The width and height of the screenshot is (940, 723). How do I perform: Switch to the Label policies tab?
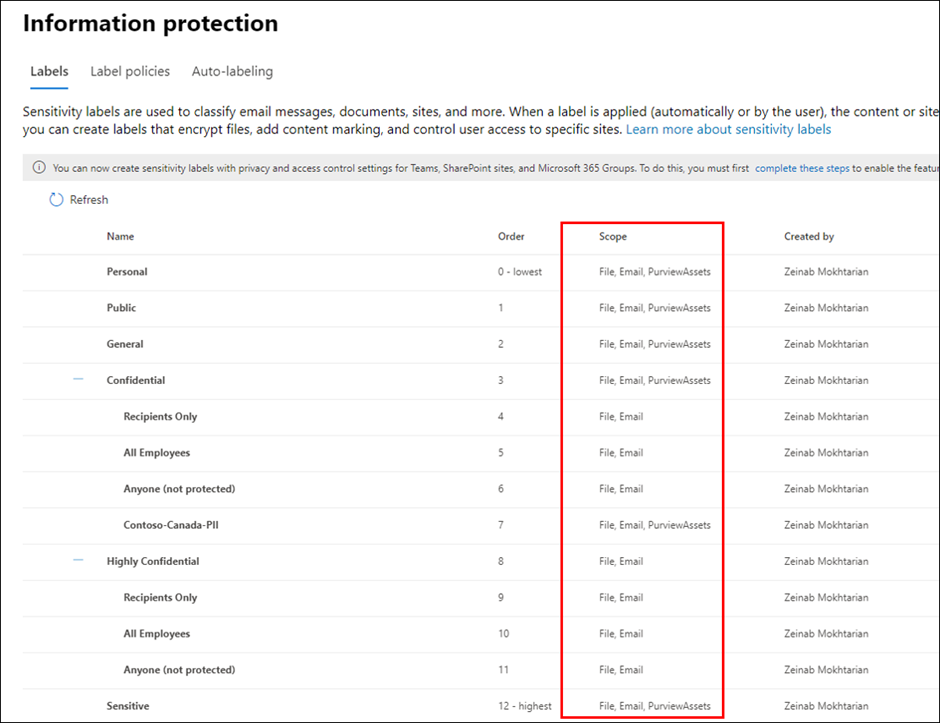(130, 71)
